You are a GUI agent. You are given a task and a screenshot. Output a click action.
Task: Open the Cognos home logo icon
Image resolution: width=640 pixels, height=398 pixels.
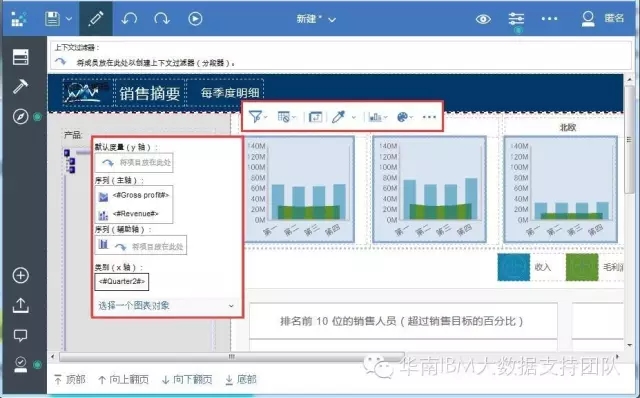click(18, 19)
